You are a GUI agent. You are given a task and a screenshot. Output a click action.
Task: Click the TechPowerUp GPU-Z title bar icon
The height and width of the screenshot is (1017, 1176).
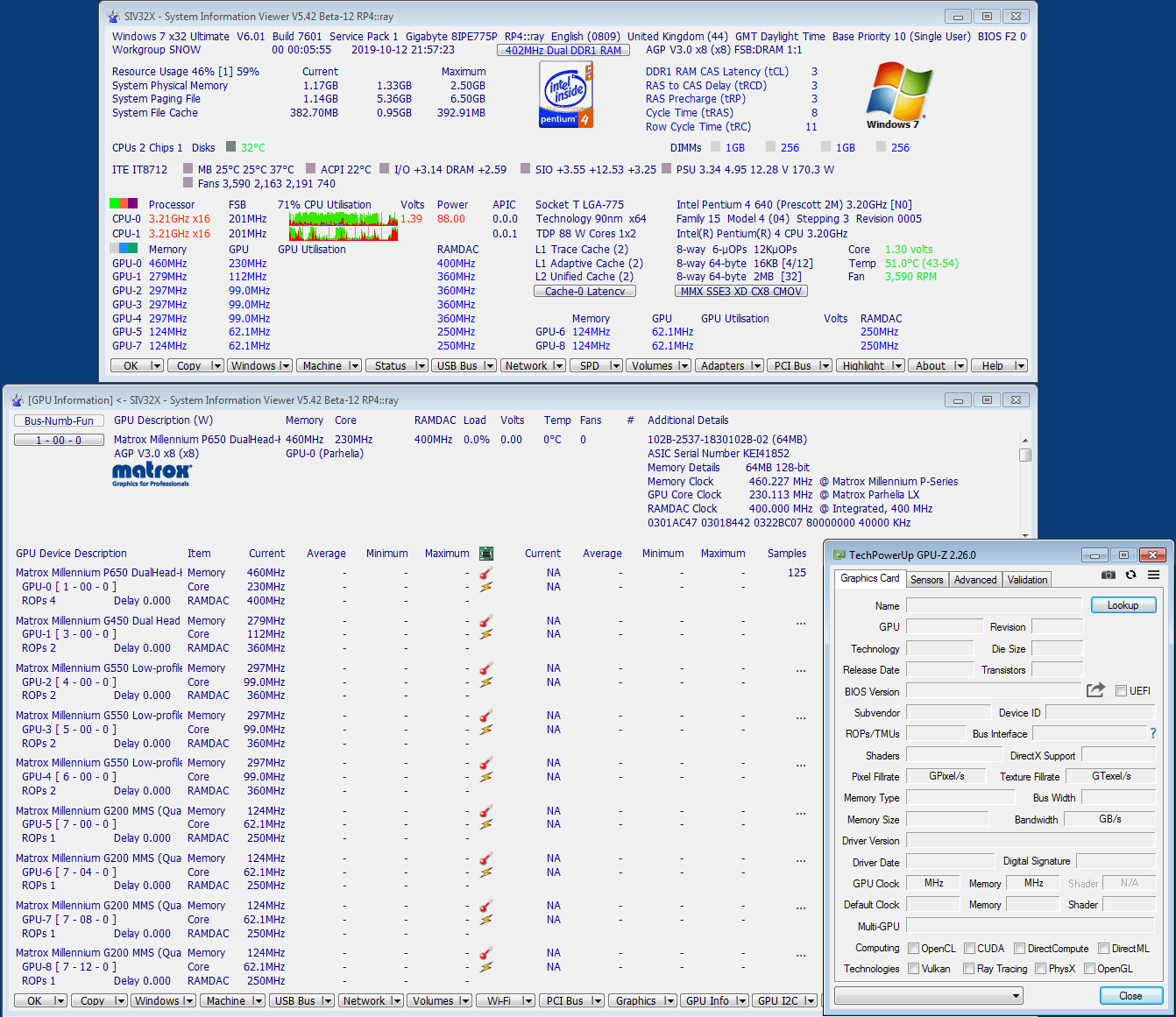pos(839,554)
